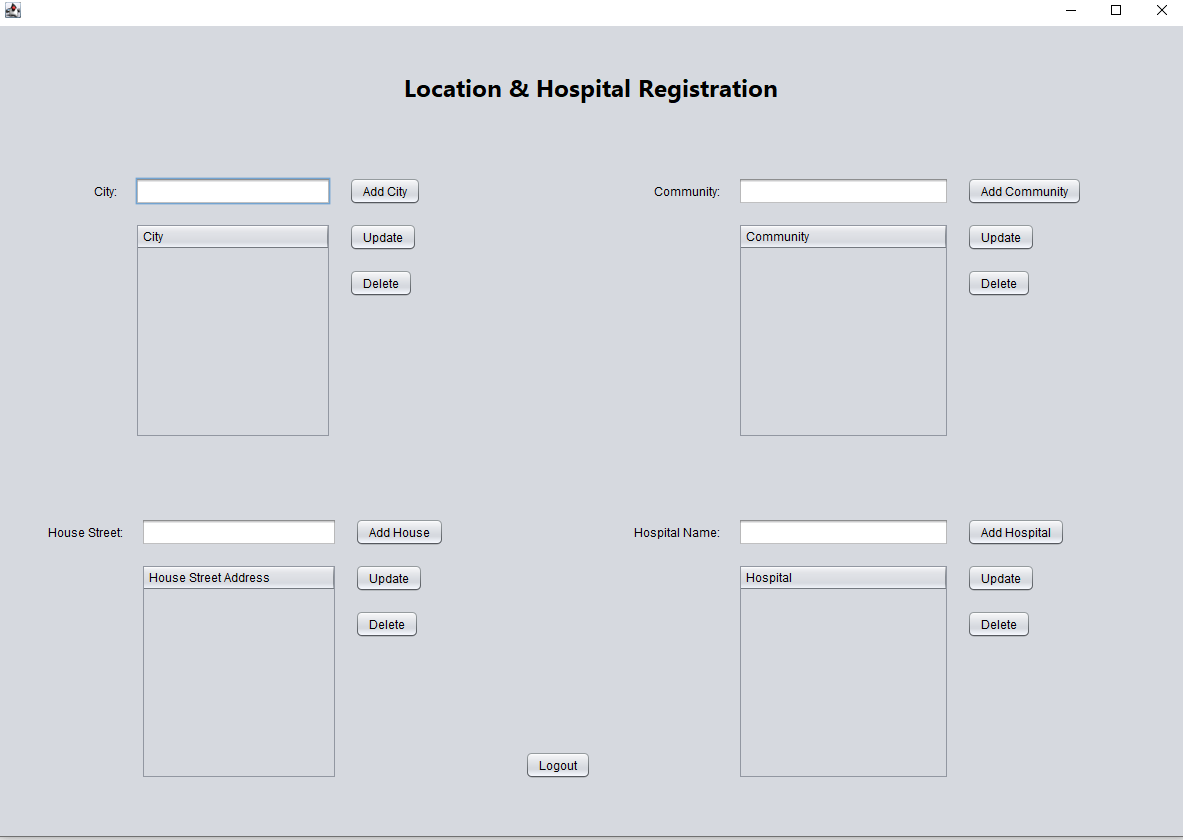Viewport: 1183px width, 840px height.
Task: Click Delete button beside Hospital list
Action: point(998,624)
